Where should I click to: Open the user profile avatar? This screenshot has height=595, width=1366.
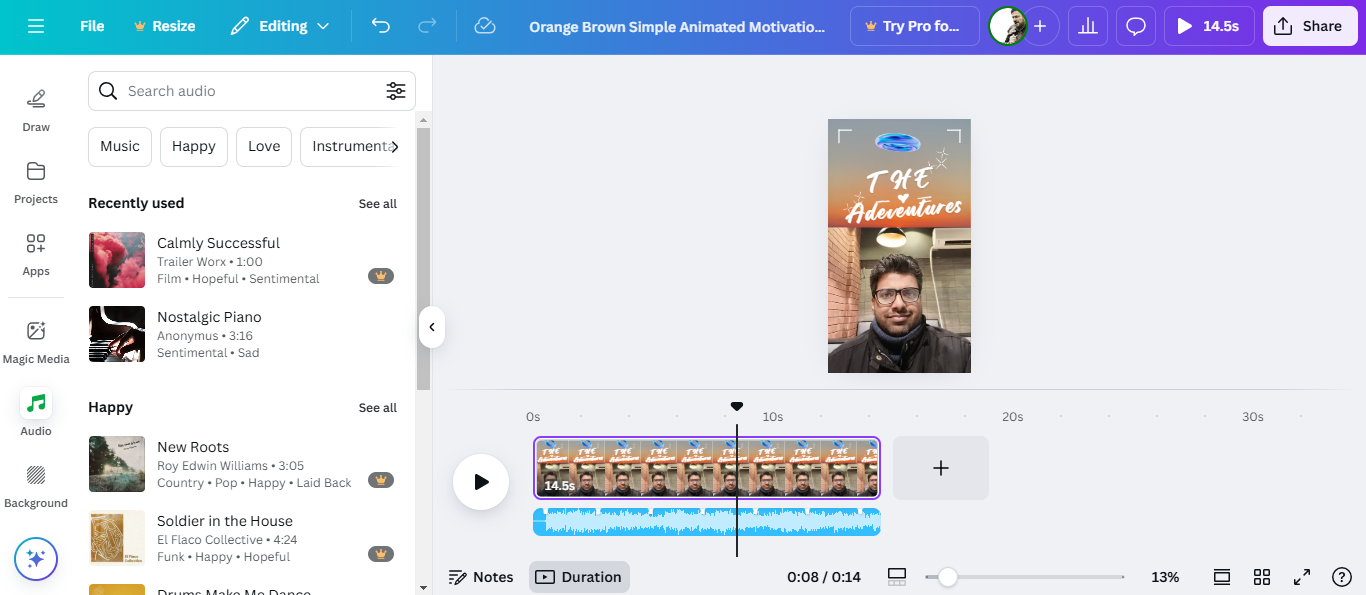click(1006, 26)
